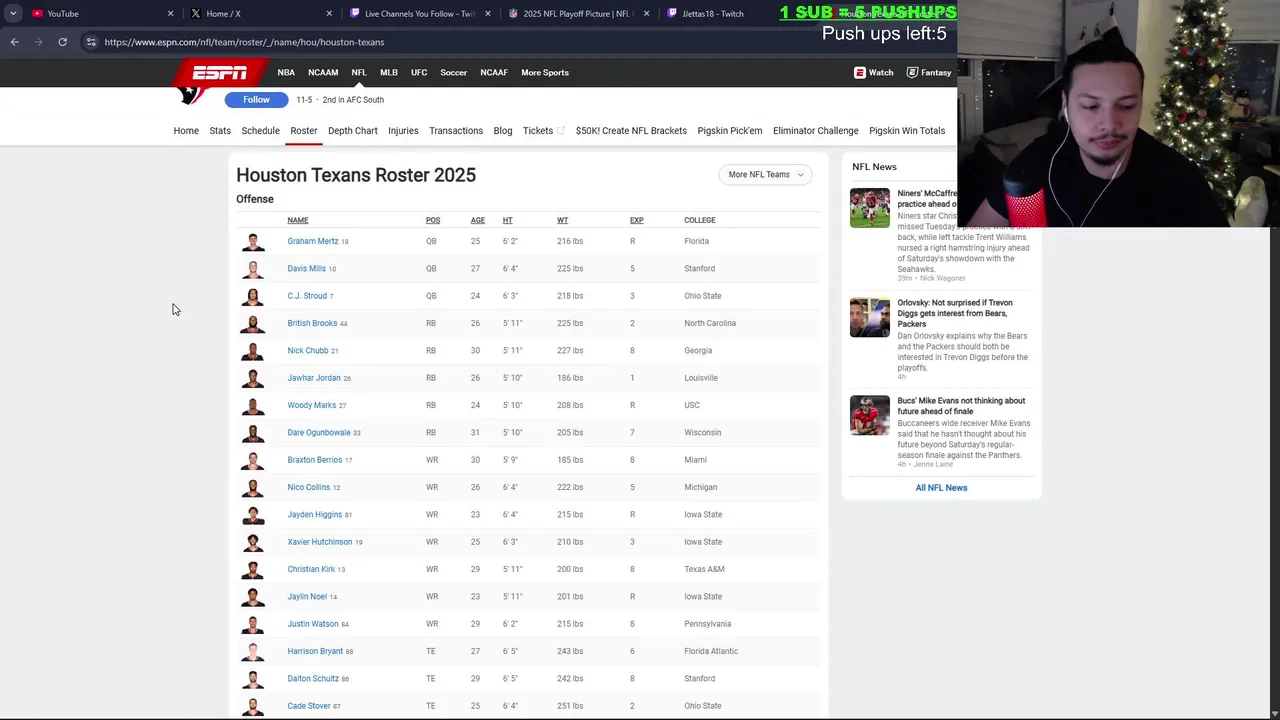The width and height of the screenshot is (1280, 720).
Task: Click British Brooks headshot icon
Action: point(253,323)
